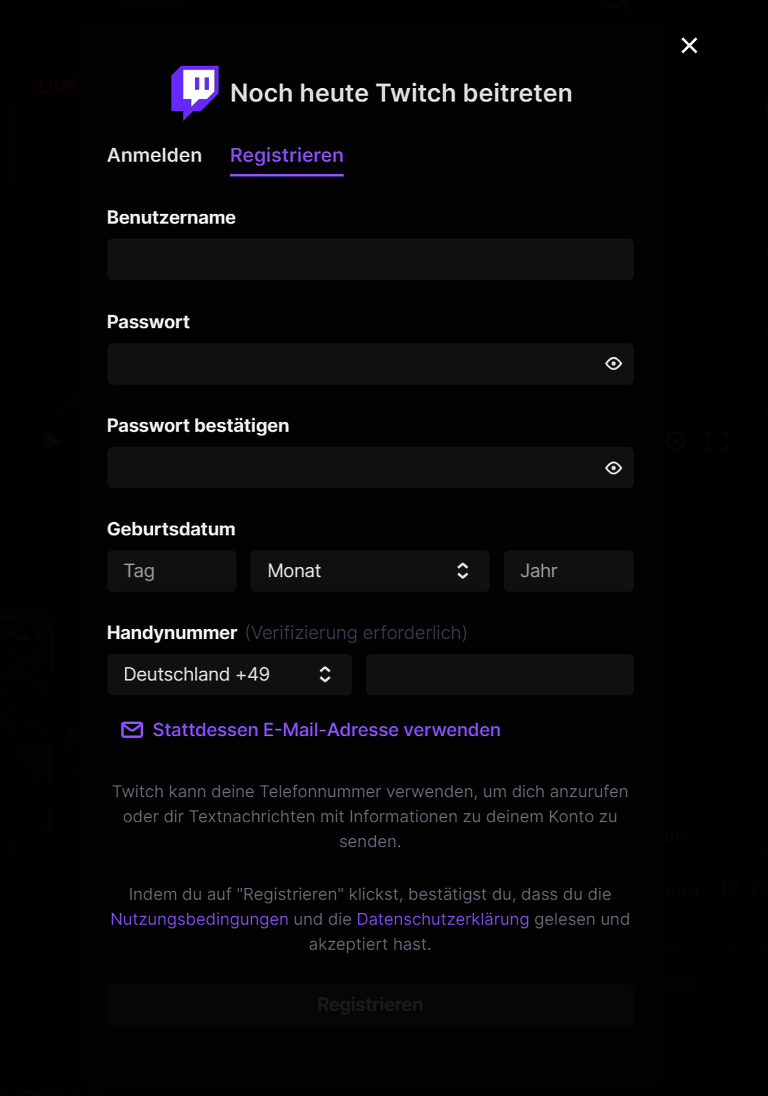This screenshot has width=768, height=1096.
Task: Dismiss the dialog with the X icon
Action: tap(689, 45)
